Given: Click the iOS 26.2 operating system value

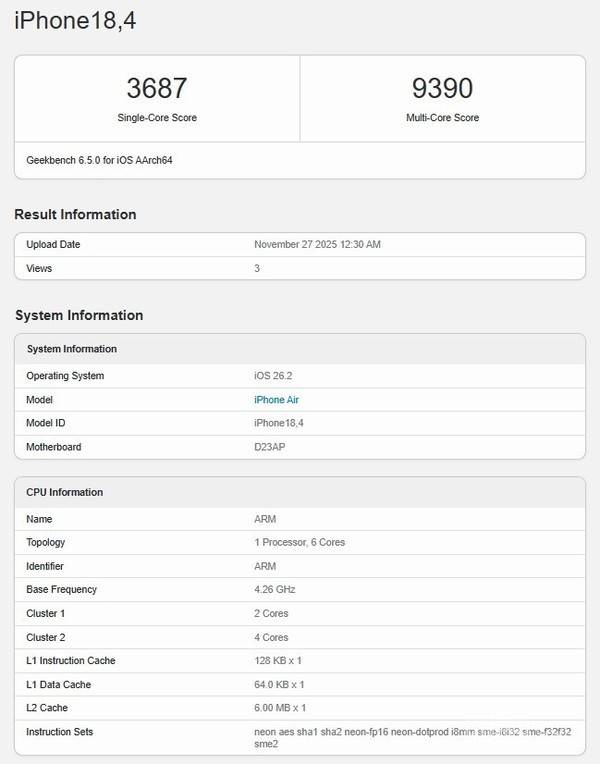Looking at the screenshot, I should (273, 376).
